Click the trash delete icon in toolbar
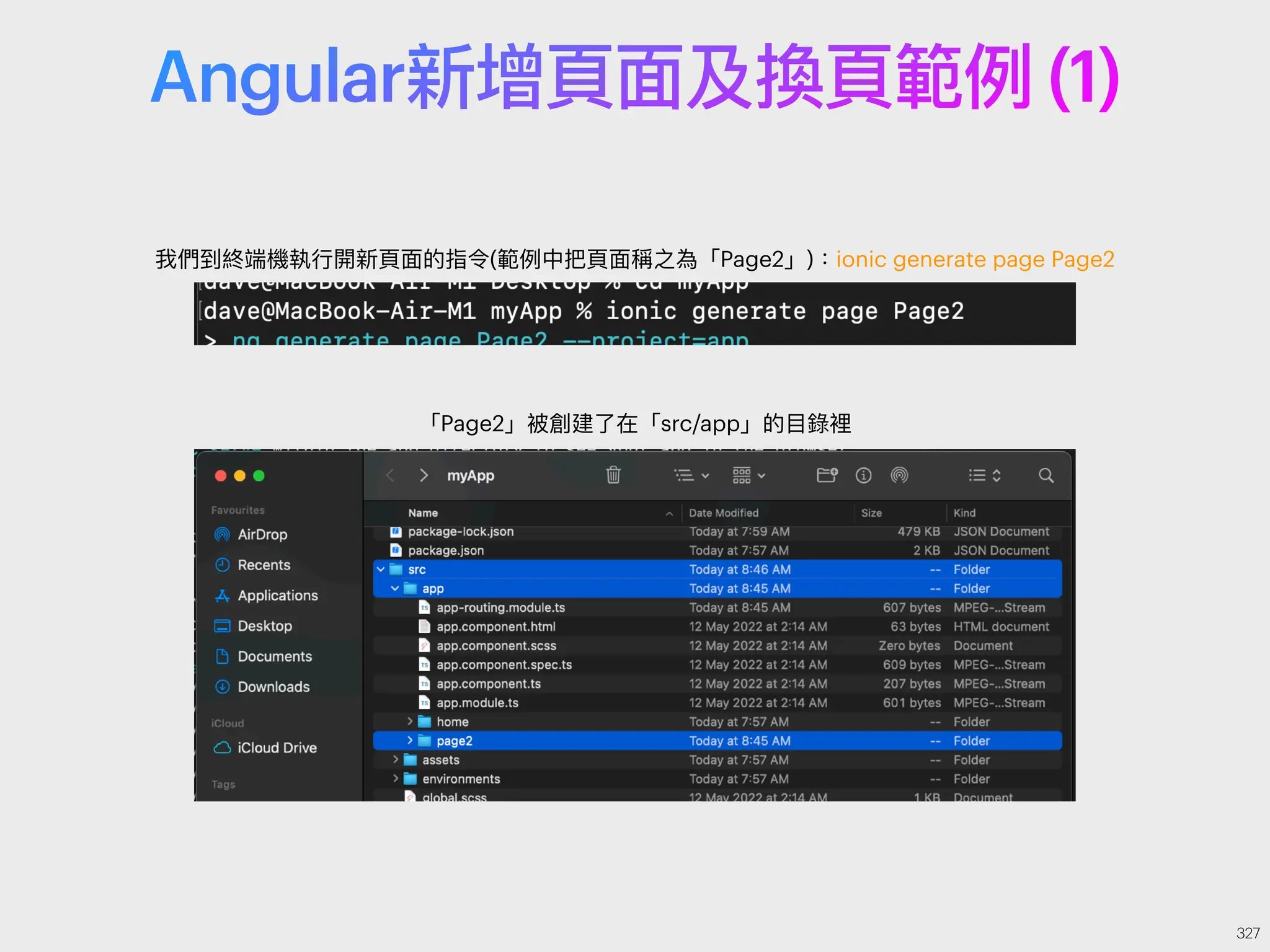1270x952 pixels. (x=613, y=475)
